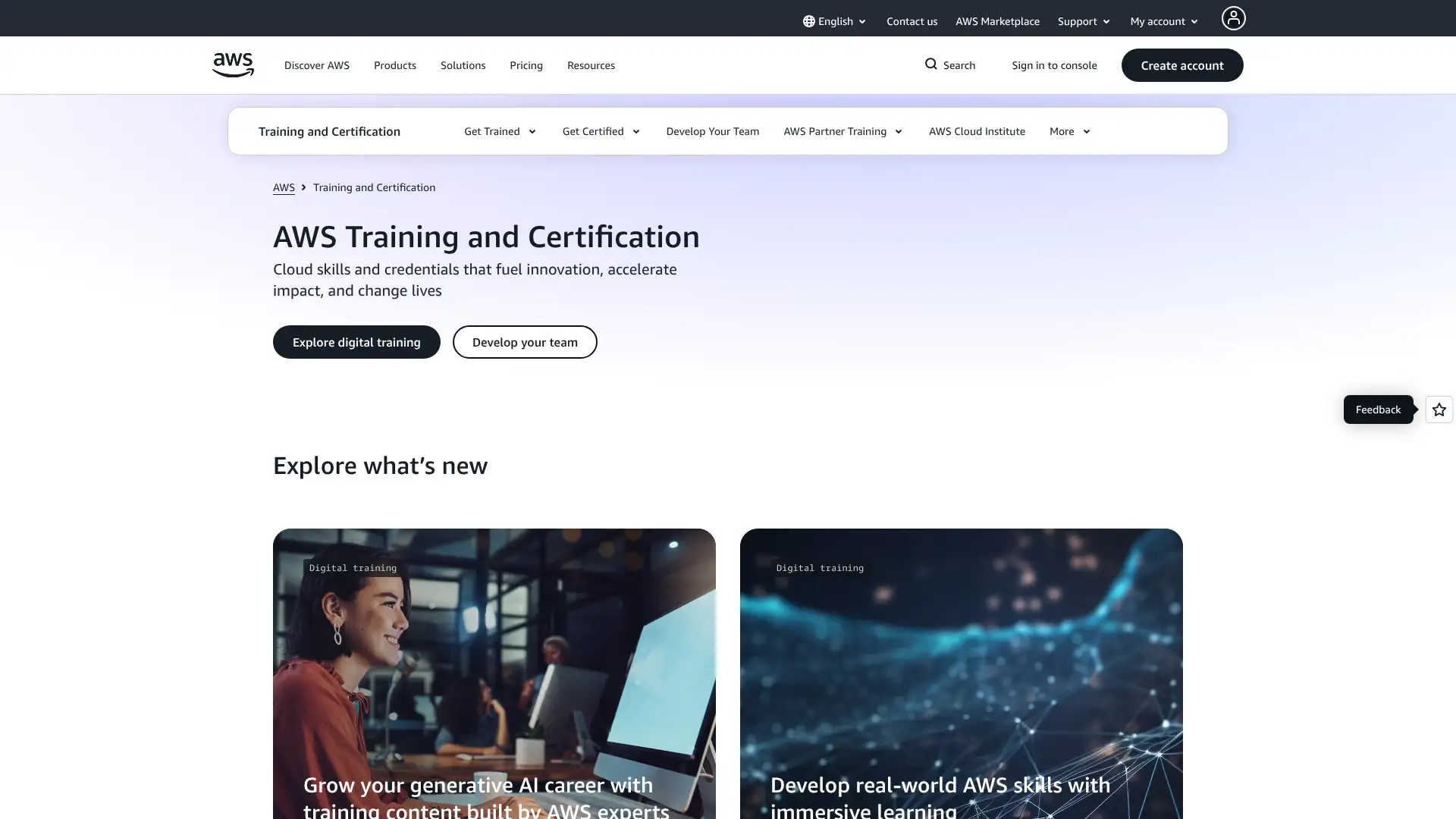
Task: Open the Support dropdown menu
Action: click(x=1084, y=21)
